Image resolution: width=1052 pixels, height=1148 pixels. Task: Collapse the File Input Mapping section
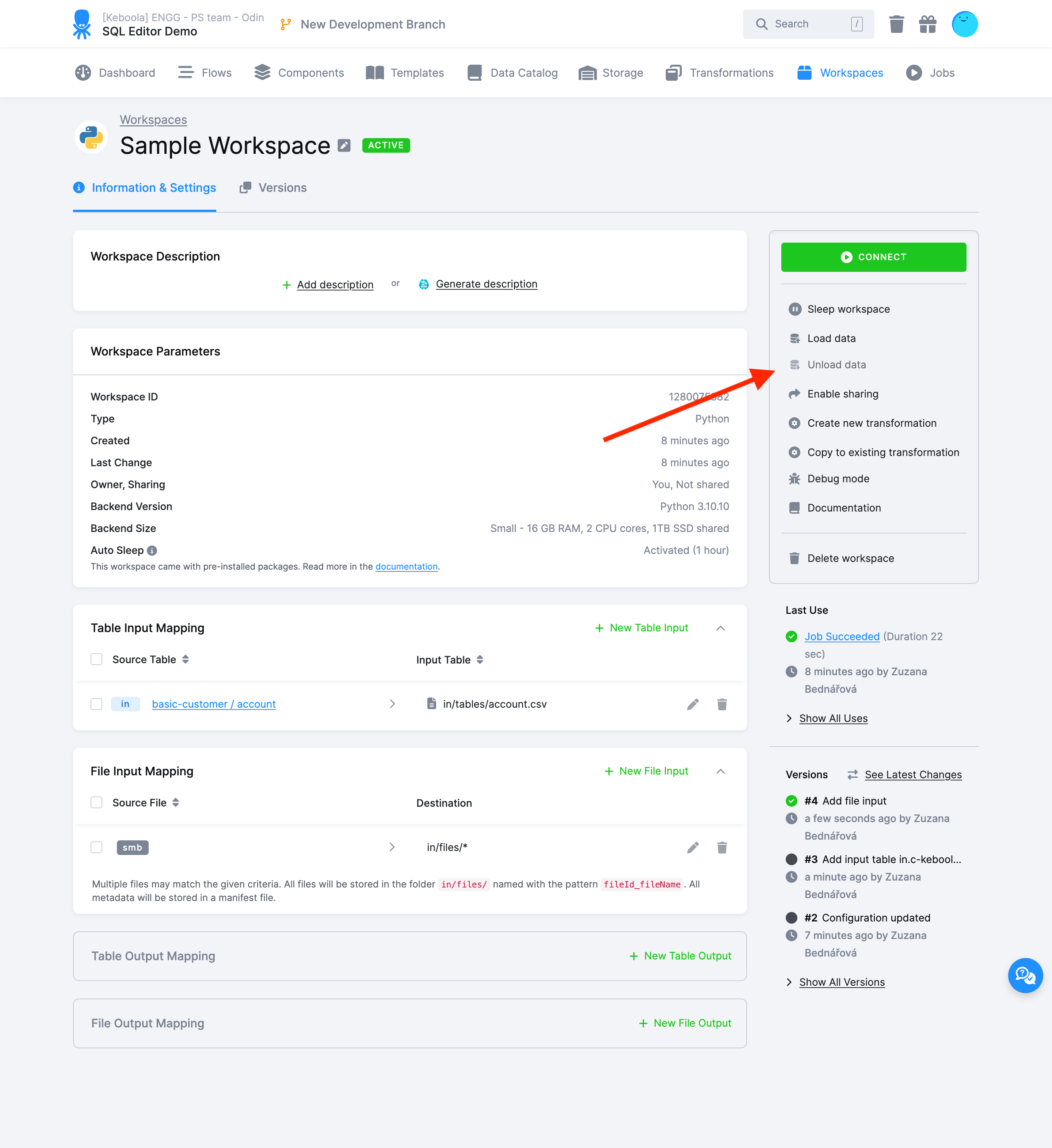point(721,772)
